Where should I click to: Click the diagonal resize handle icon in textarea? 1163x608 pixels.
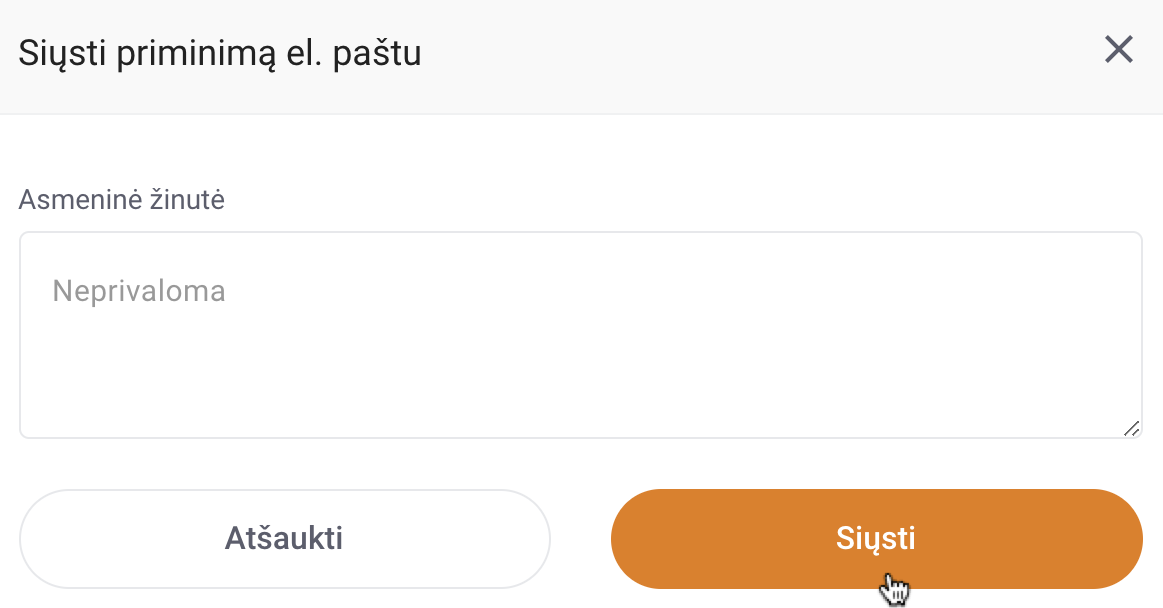[x=1131, y=429]
